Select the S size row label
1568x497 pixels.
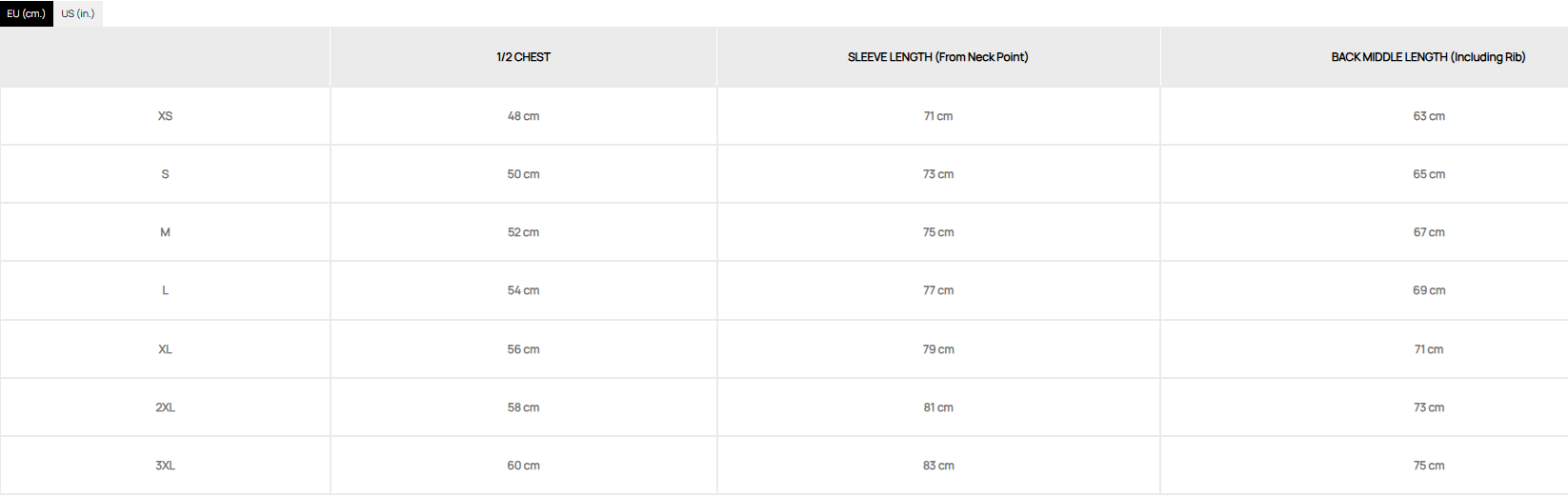pos(165,174)
